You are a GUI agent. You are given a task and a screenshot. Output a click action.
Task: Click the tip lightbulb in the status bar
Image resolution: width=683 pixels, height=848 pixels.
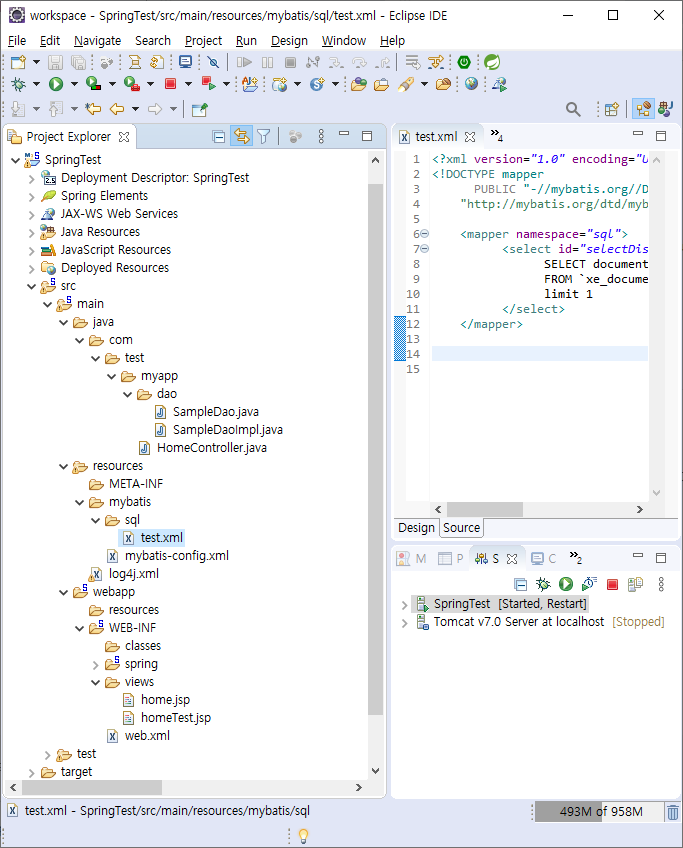coord(303,836)
